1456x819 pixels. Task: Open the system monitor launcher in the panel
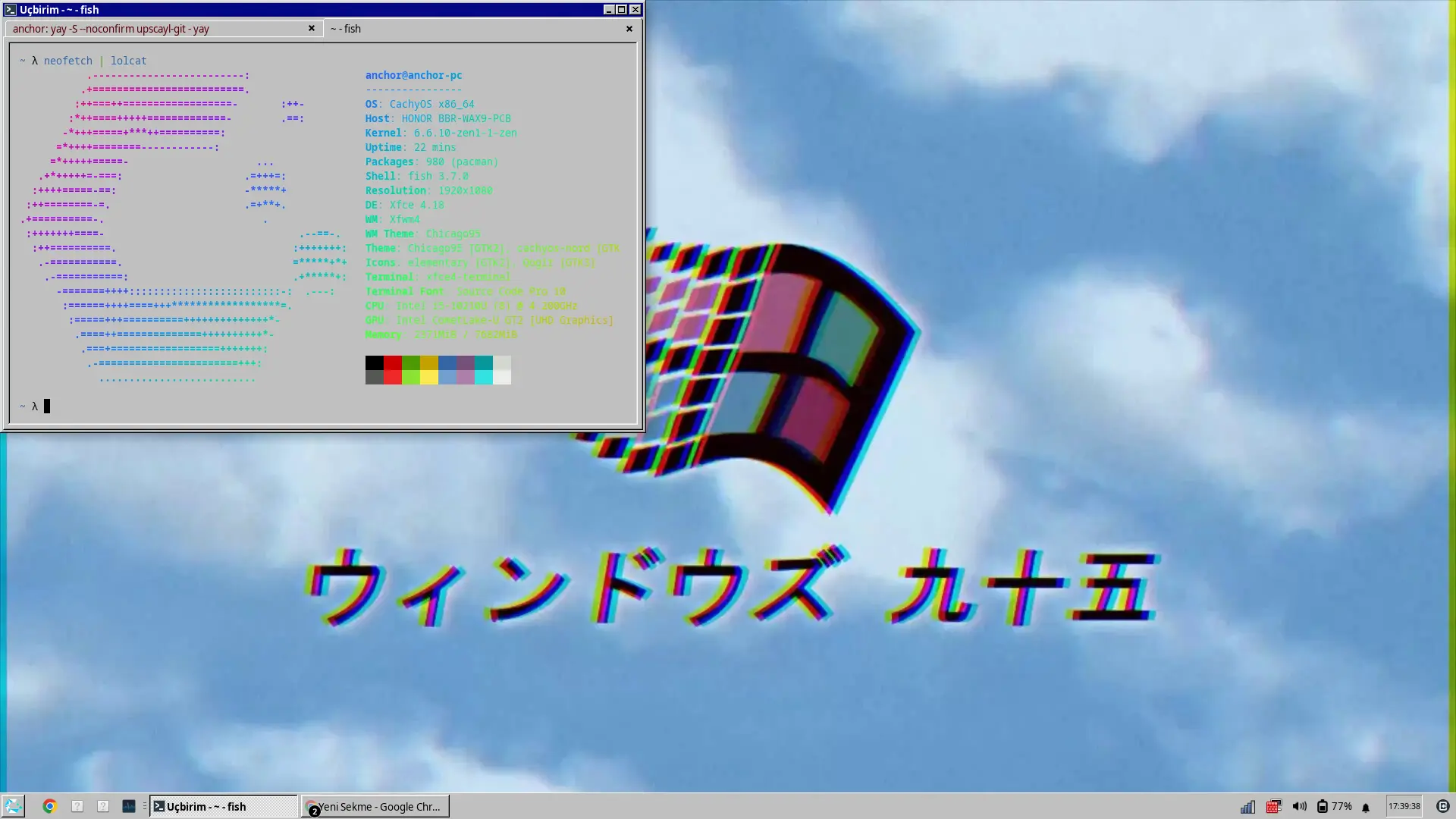[129, 806]
